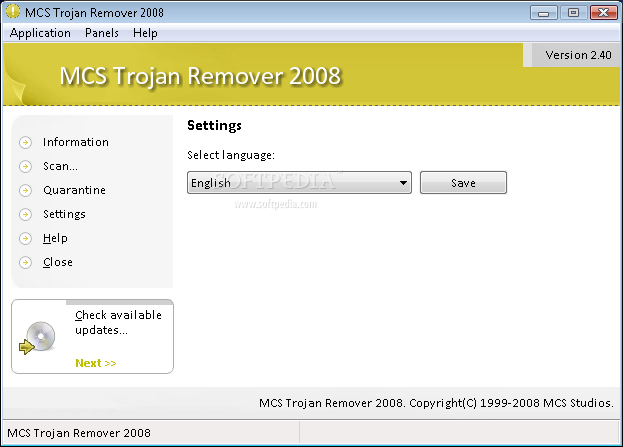Image resolution: width=623 pixels, height=447 pixels.
Task: Open the Scan... panel
Action: [x=60, y=166]
